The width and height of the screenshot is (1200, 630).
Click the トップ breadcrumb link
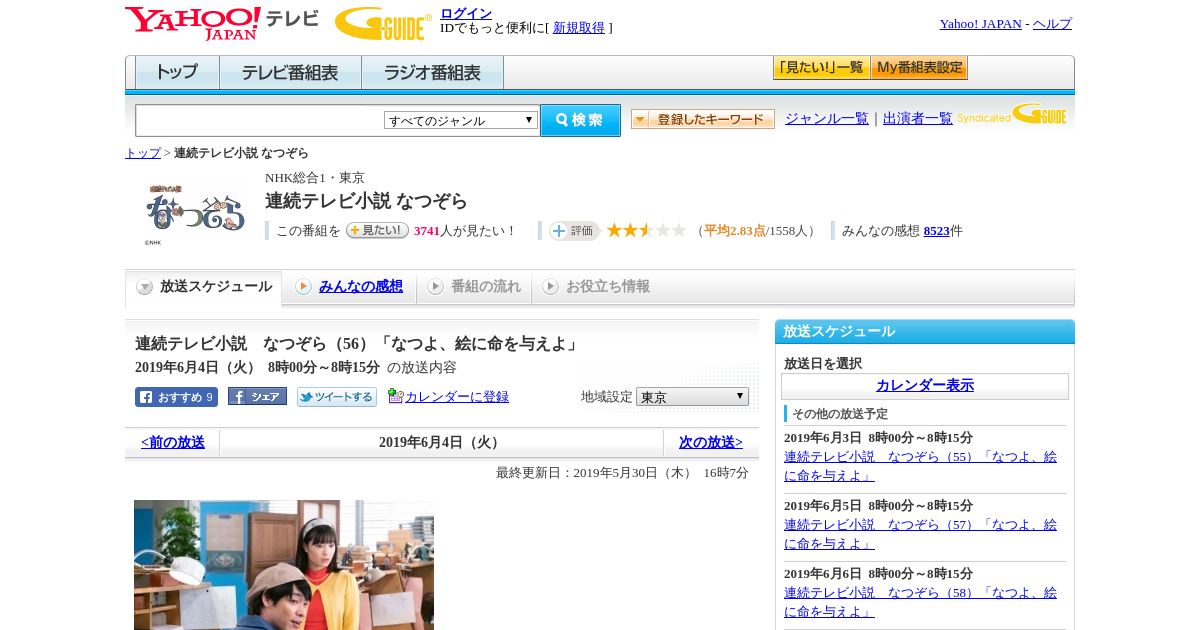[x=142, y=153]
